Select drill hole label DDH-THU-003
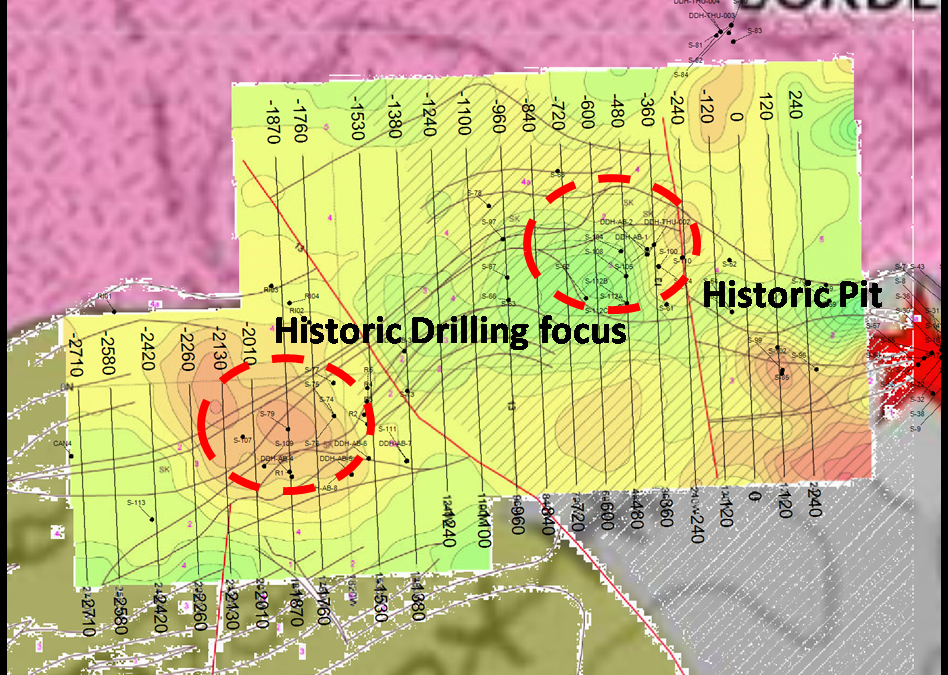The image size is (948, 675). click(x=712, y=16)
